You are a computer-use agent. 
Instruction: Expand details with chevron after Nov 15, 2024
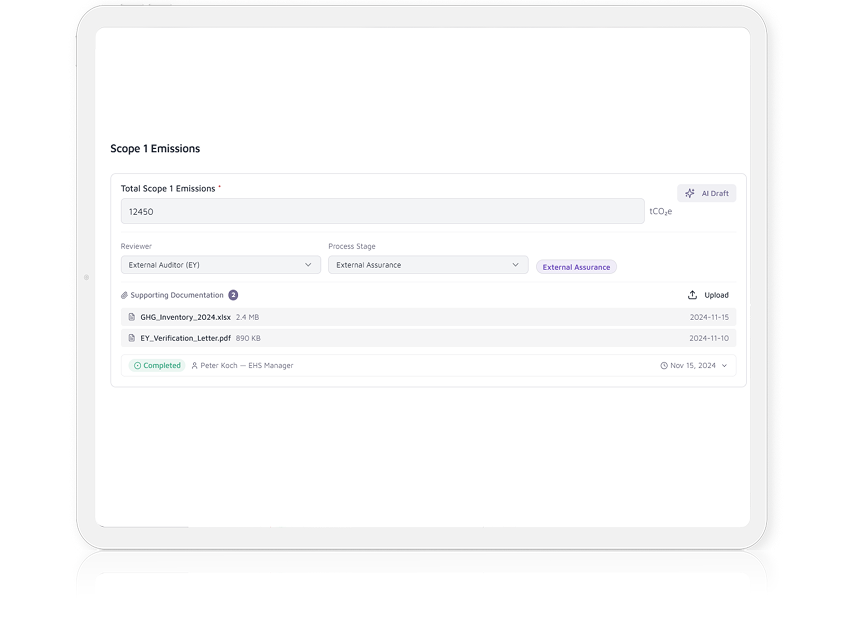pos(724,366)
